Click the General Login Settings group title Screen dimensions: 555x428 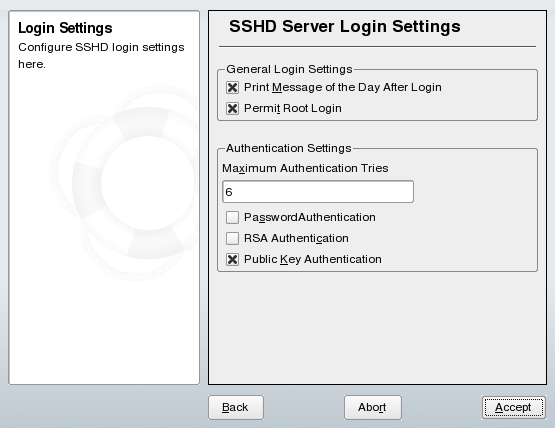(x=289, y=69)
